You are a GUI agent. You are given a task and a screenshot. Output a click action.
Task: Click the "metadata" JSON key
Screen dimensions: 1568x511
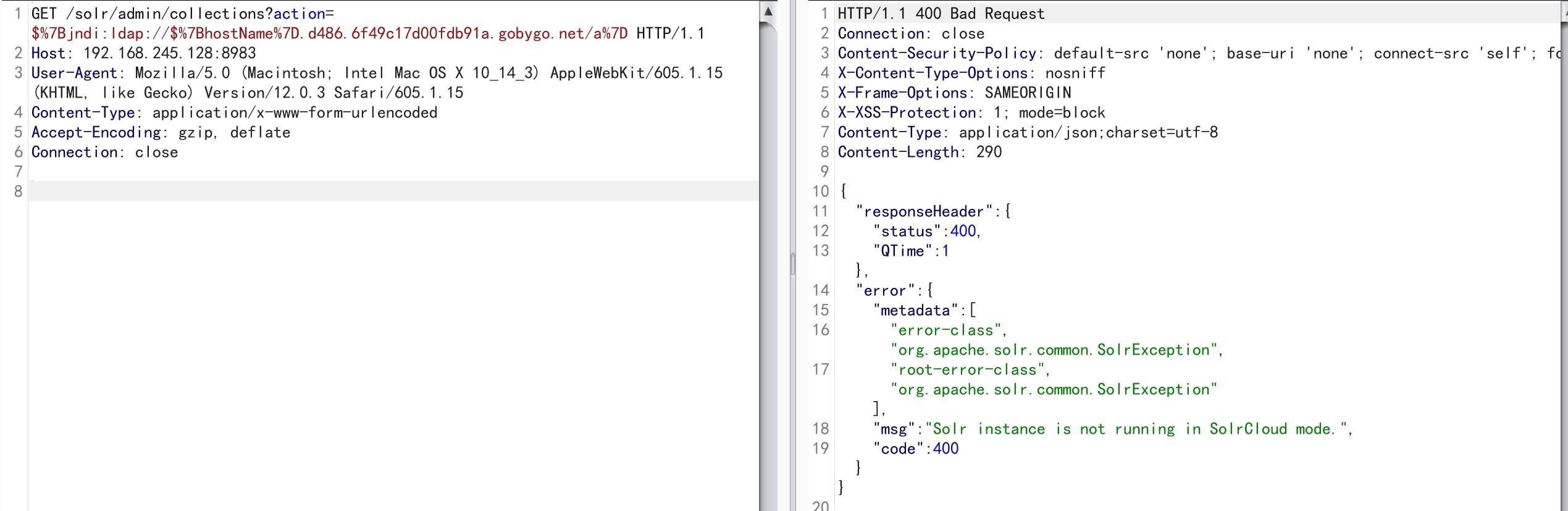915,310
